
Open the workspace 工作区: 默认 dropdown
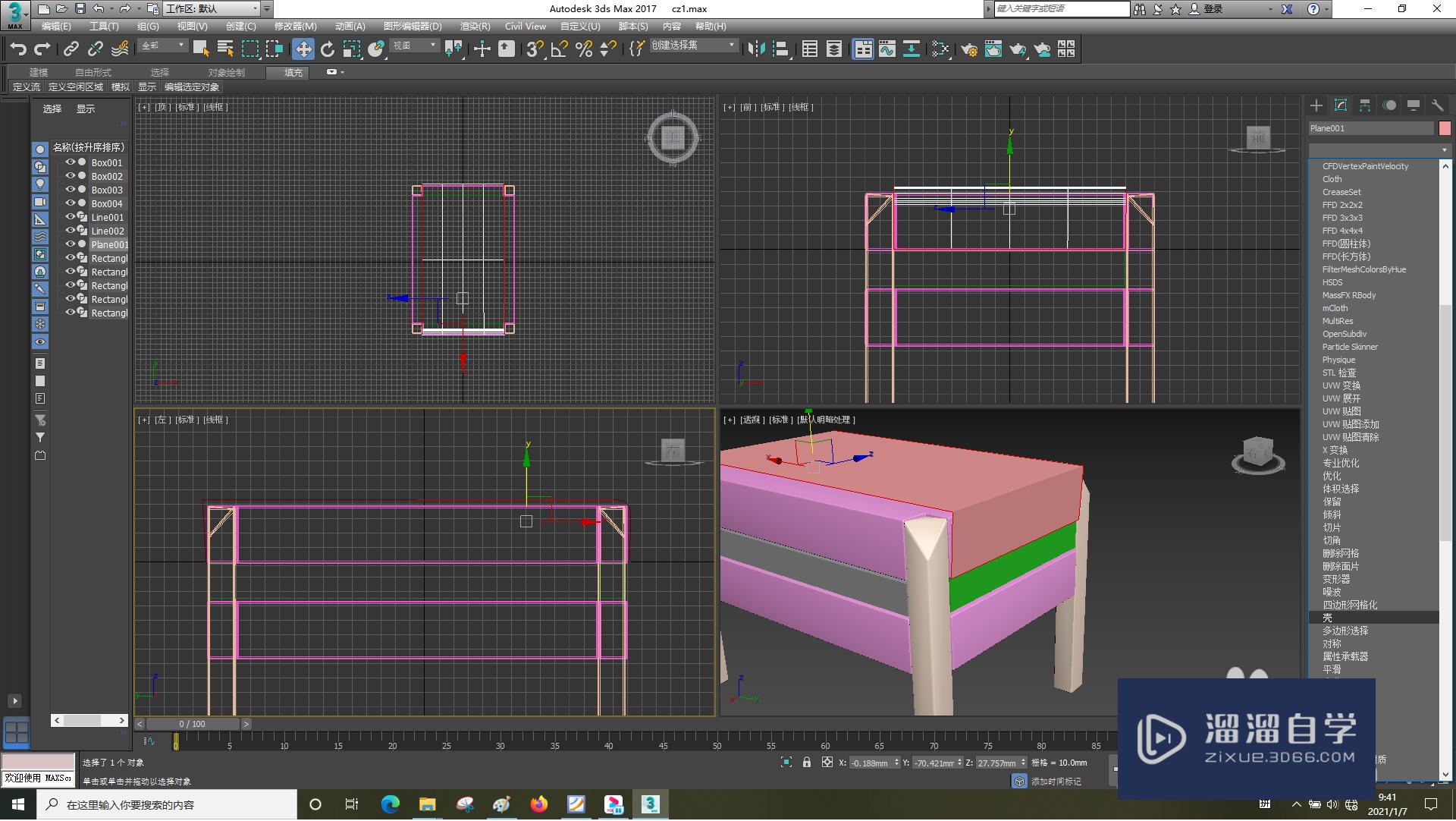pos(212,9)
